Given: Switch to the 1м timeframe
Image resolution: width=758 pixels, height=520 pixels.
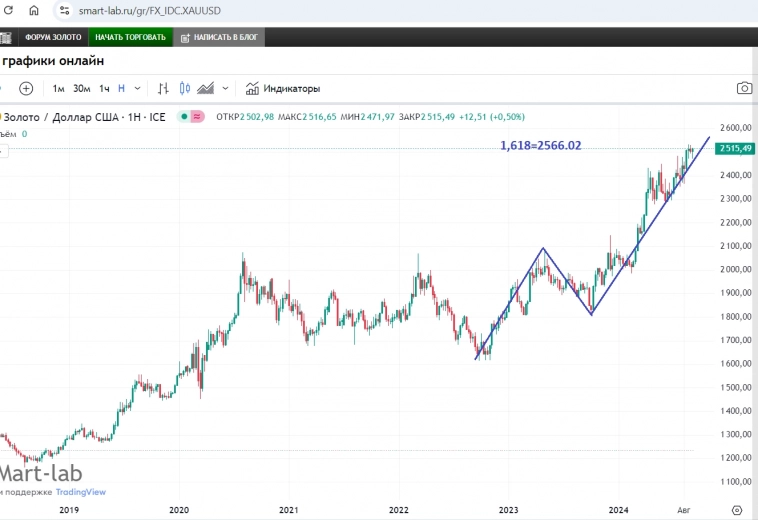Looking at the screenshot, I should tap(59, 88).
